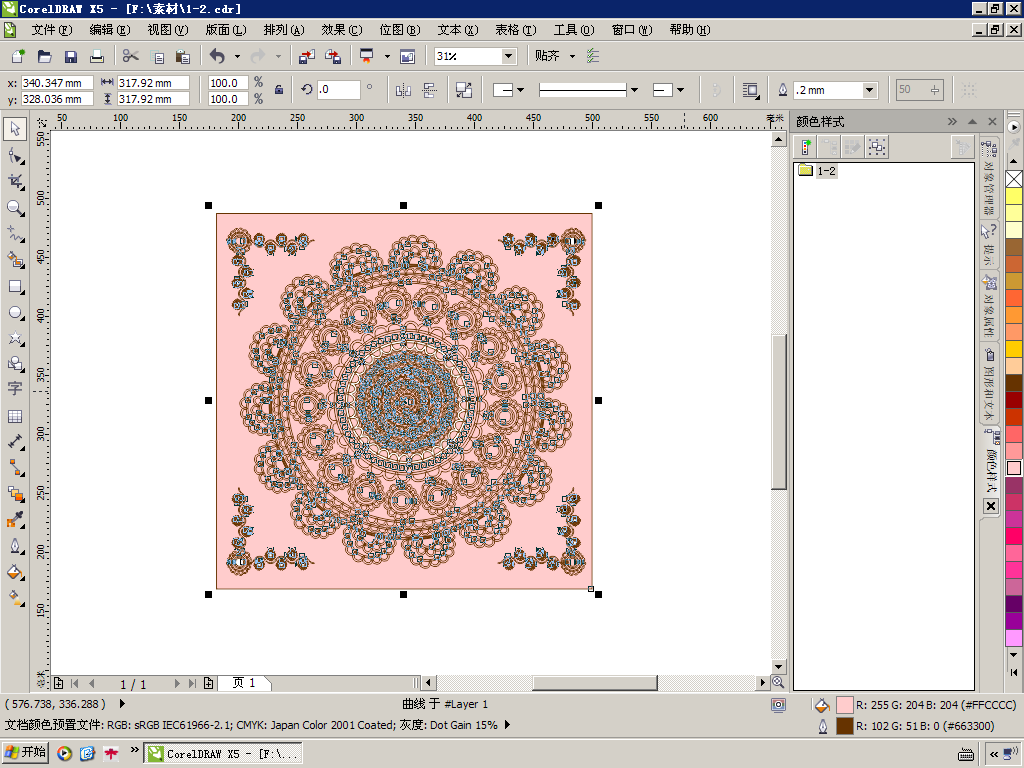
Task: Open the zoom level dropdown
Action: [508, 57]
